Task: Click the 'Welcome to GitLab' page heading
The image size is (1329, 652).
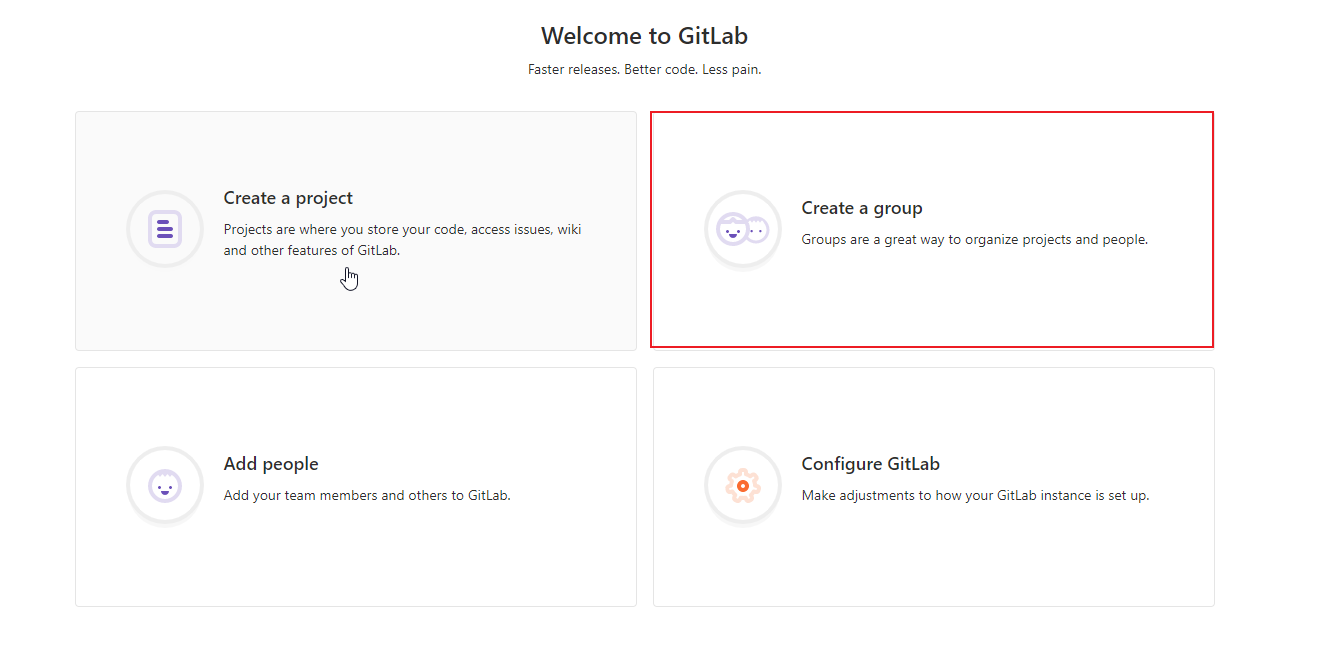Action: point(645,36)
